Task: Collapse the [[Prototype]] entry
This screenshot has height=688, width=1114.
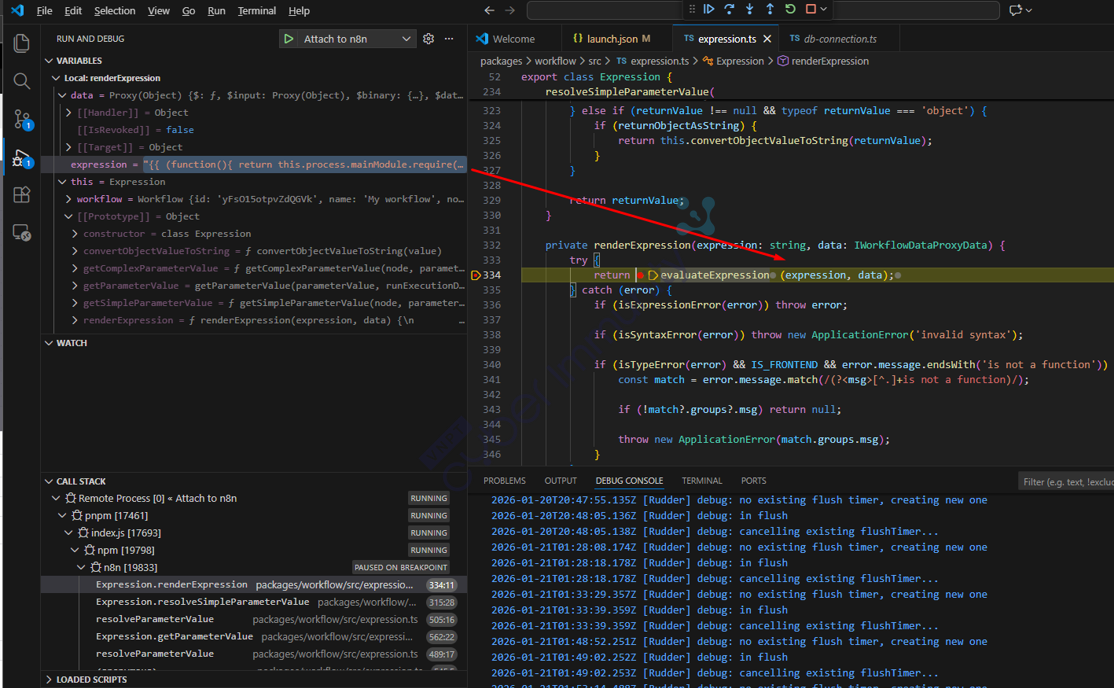Action: [68, 216]
